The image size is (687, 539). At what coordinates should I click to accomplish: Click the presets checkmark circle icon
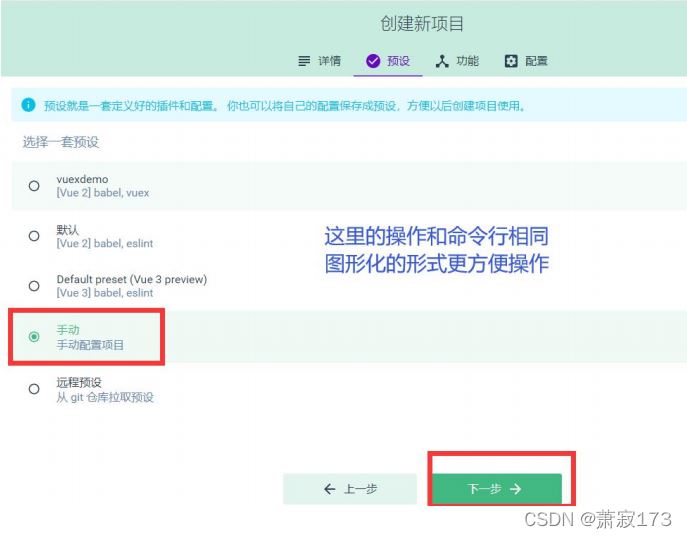pos(373,61)
